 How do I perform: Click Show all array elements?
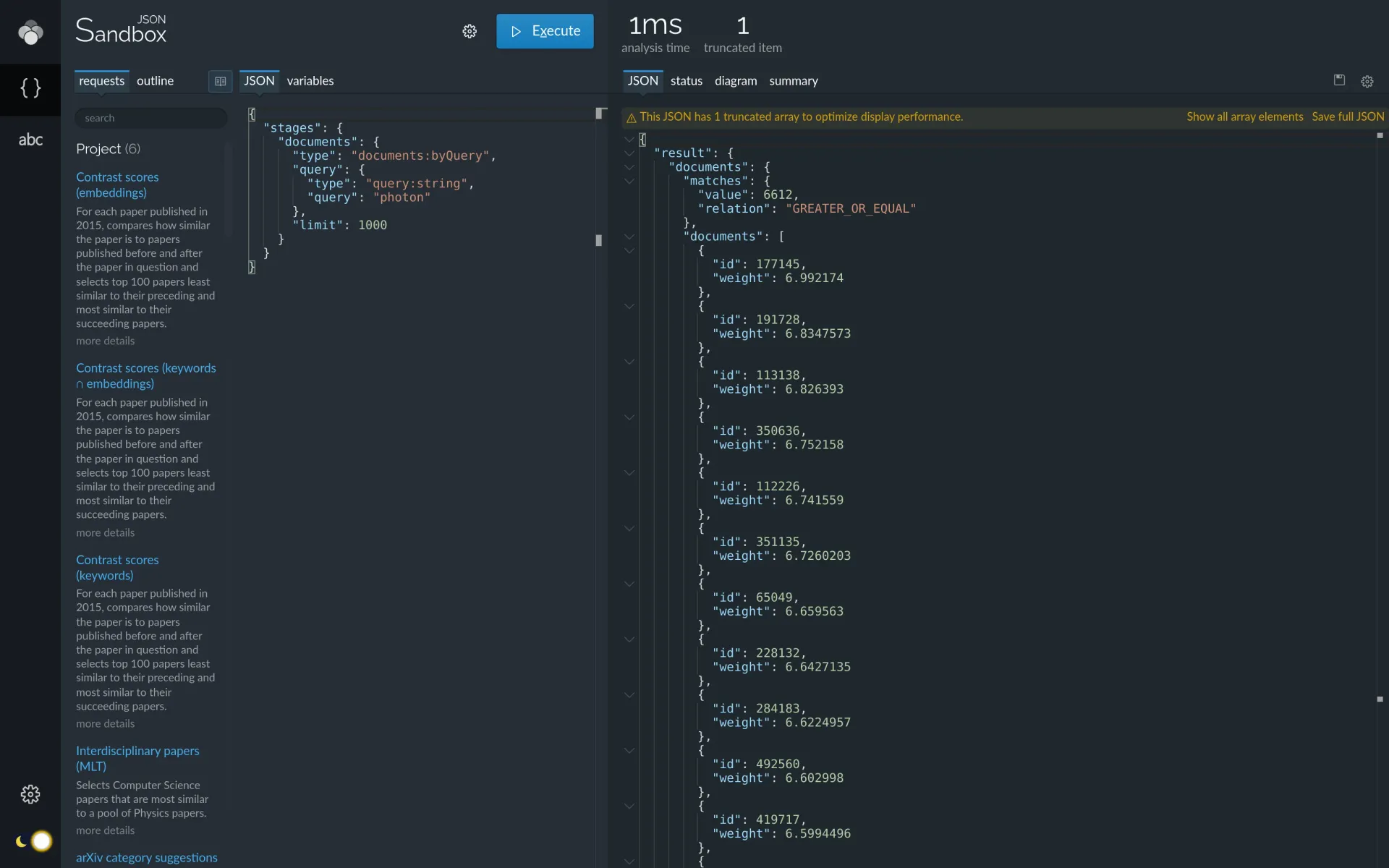point(1244,117)
